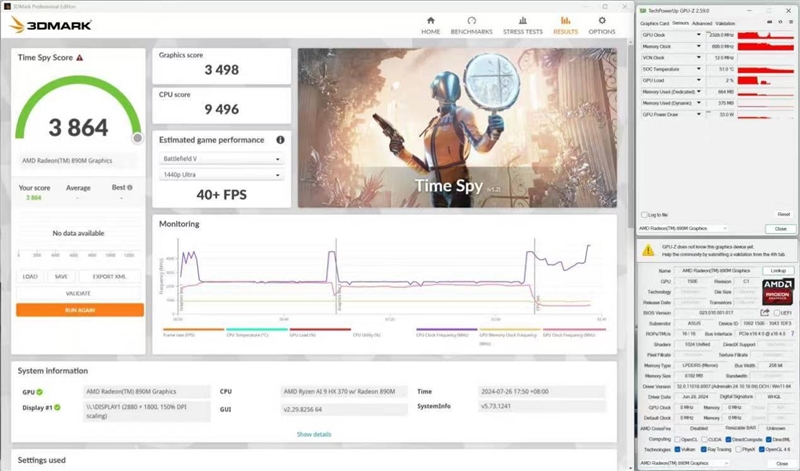Open the GPU Load sensor dropdown arrow
Screen dimensions: 800x471
coord(698,80)
